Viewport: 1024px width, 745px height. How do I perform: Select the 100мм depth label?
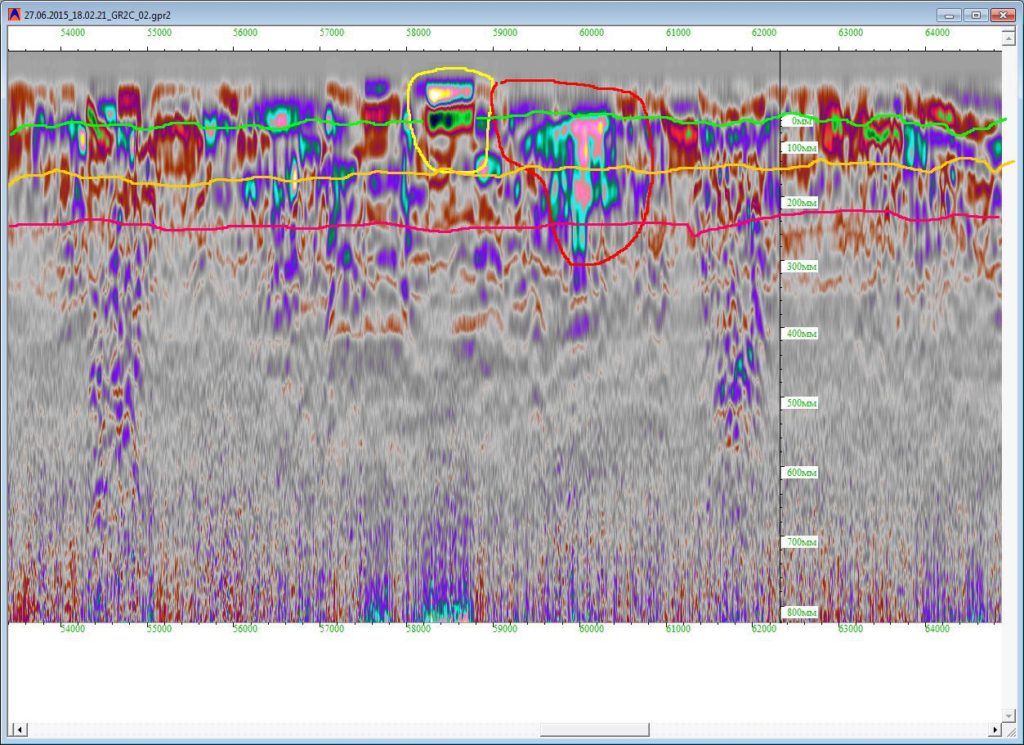pos(799,148)
